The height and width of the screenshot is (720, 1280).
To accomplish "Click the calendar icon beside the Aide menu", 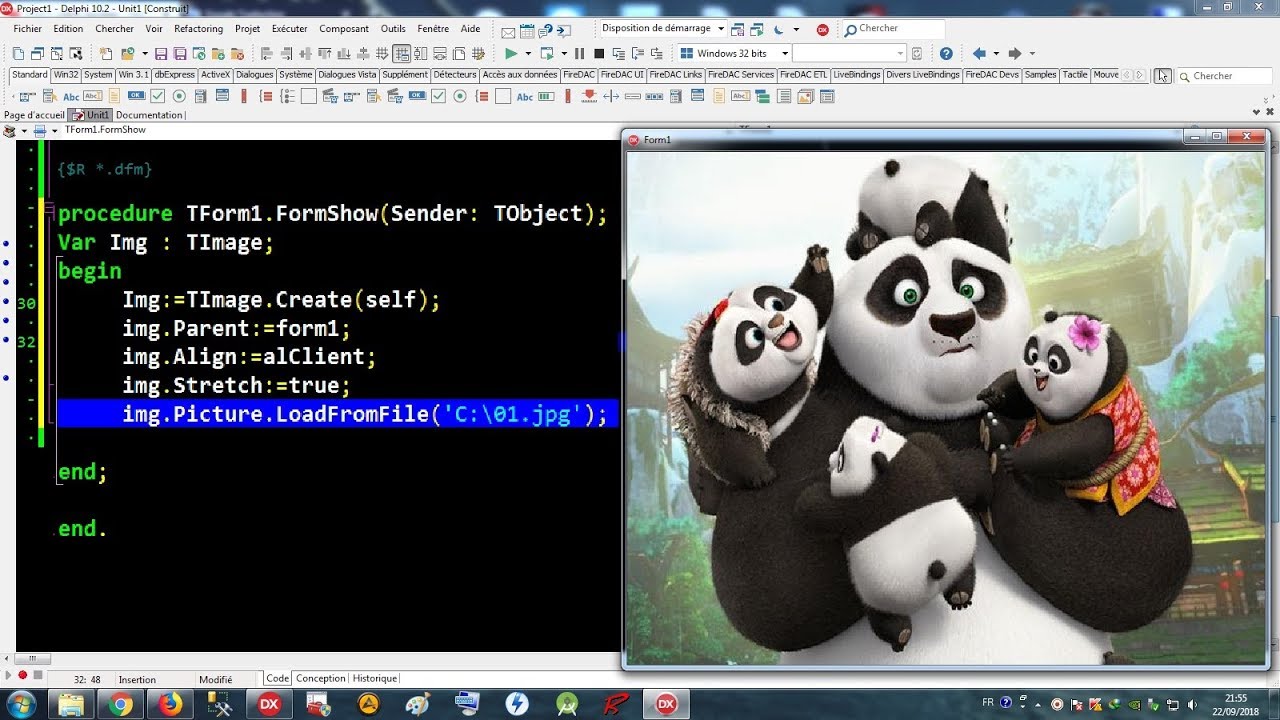I will [527, 31].
